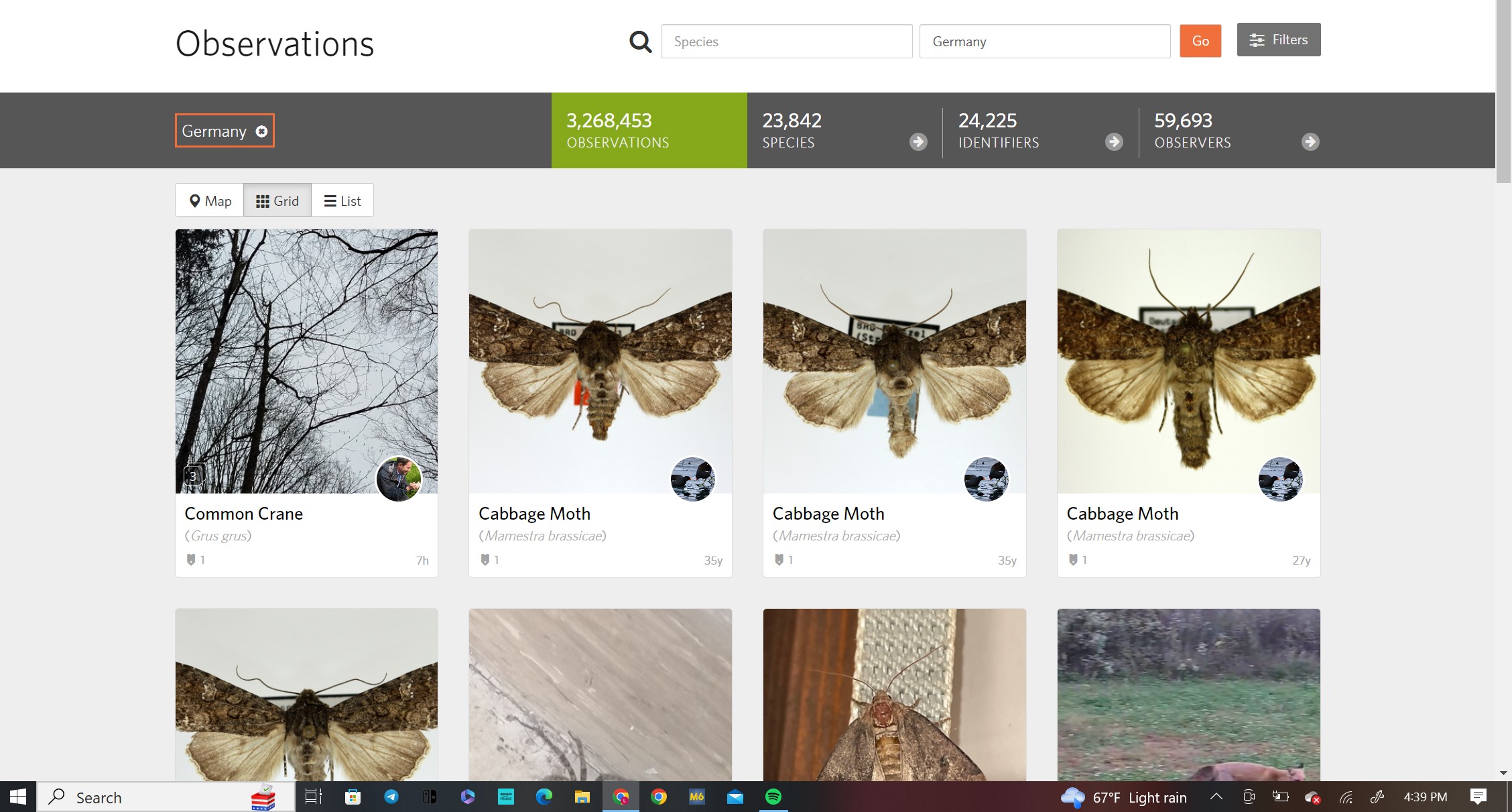The height and width of the screenshot is (812, 1512).
Task: Open Species stats arrow
Action: (x=918, y=141)
